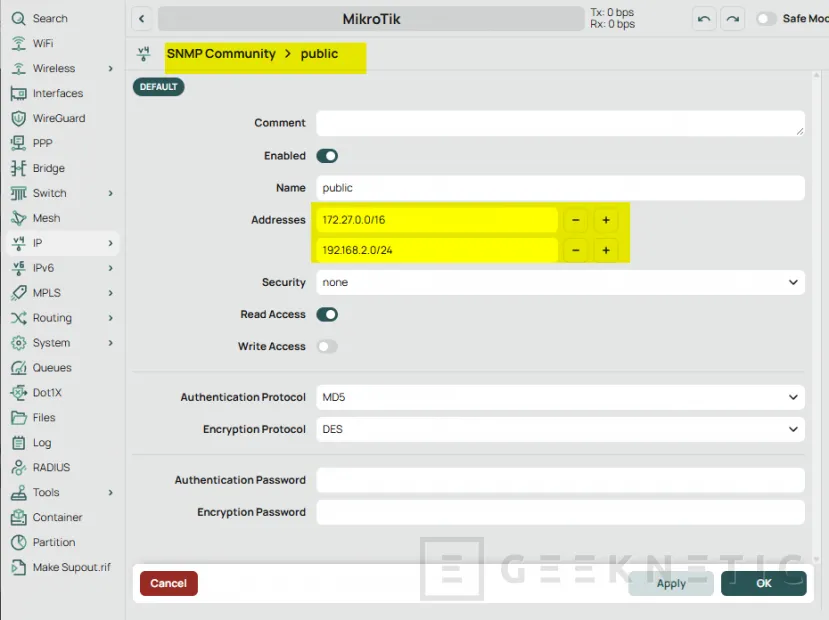
Task: Disable the Enabled toggle
Action: [x=328, y=156]
